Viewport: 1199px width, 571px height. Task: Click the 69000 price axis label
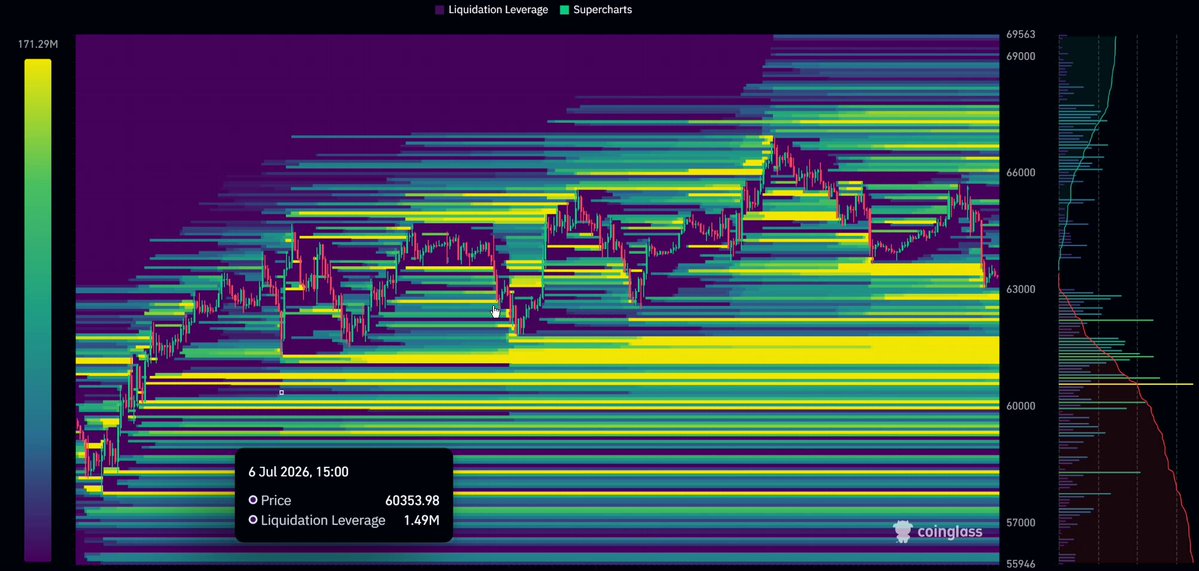pos(1021,57)
